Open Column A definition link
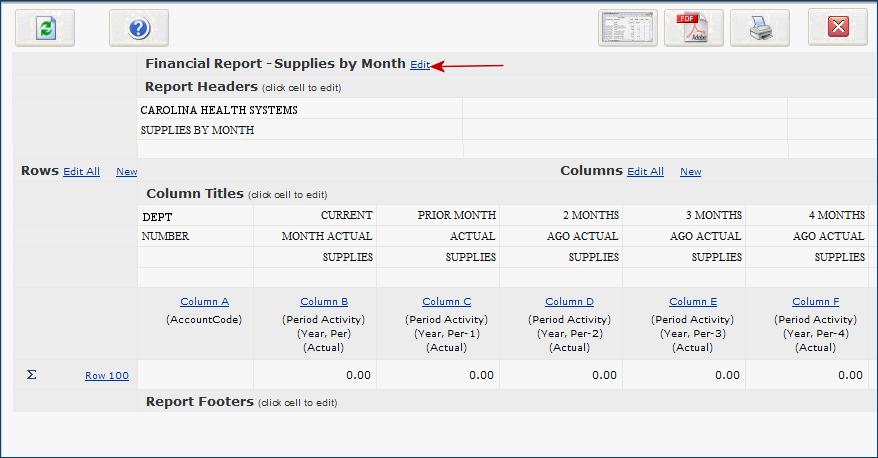The height and width of the screenshot is (458, 878). (x=204, y=302)
